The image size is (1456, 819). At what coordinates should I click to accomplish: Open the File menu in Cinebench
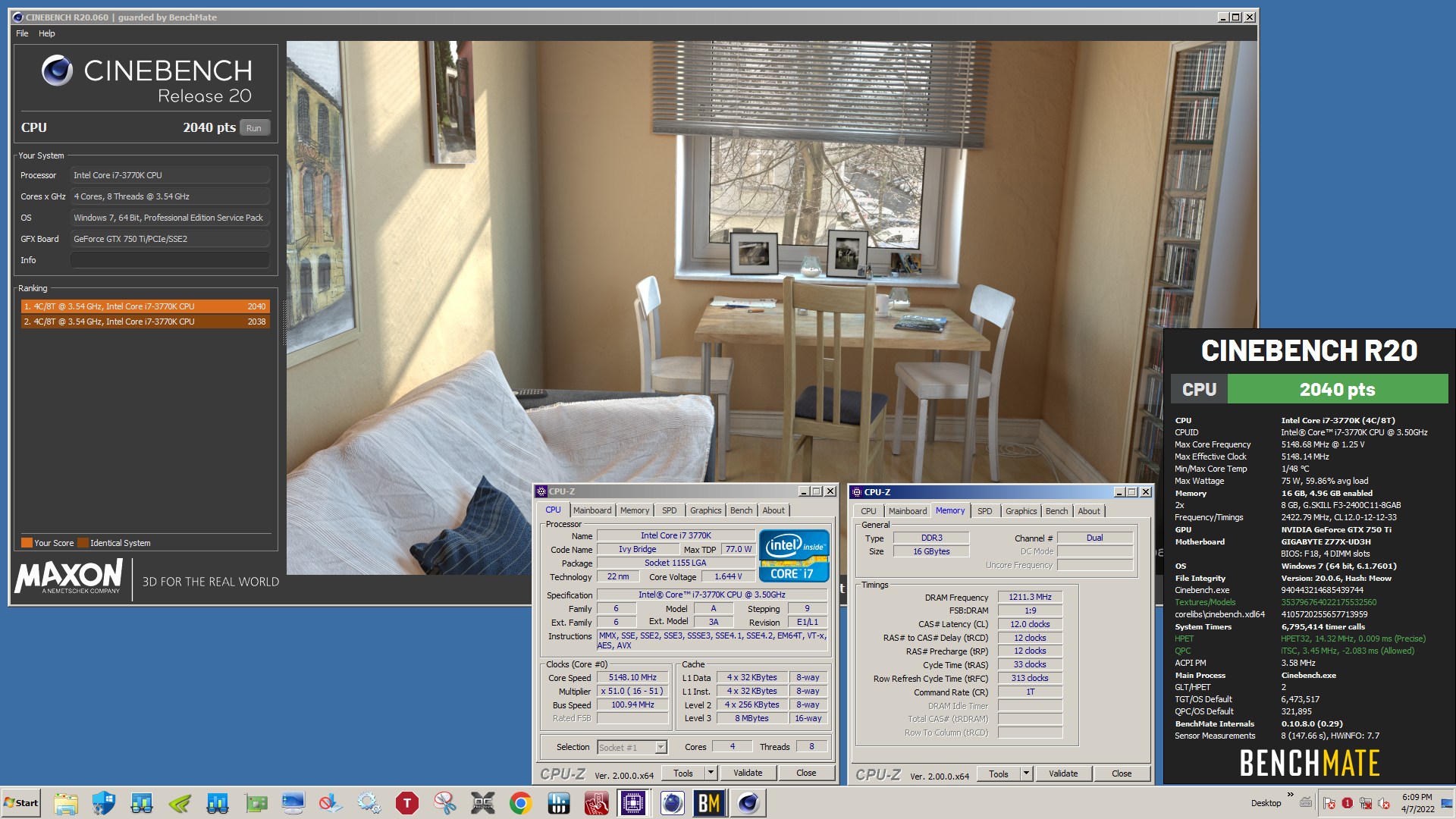click(22, 33)
